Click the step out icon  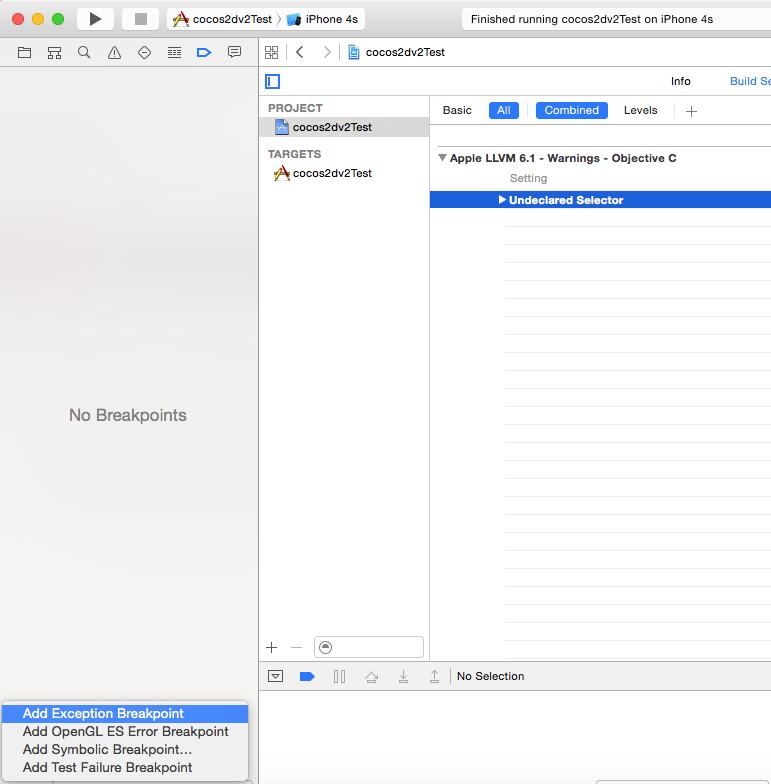[434, 676]
